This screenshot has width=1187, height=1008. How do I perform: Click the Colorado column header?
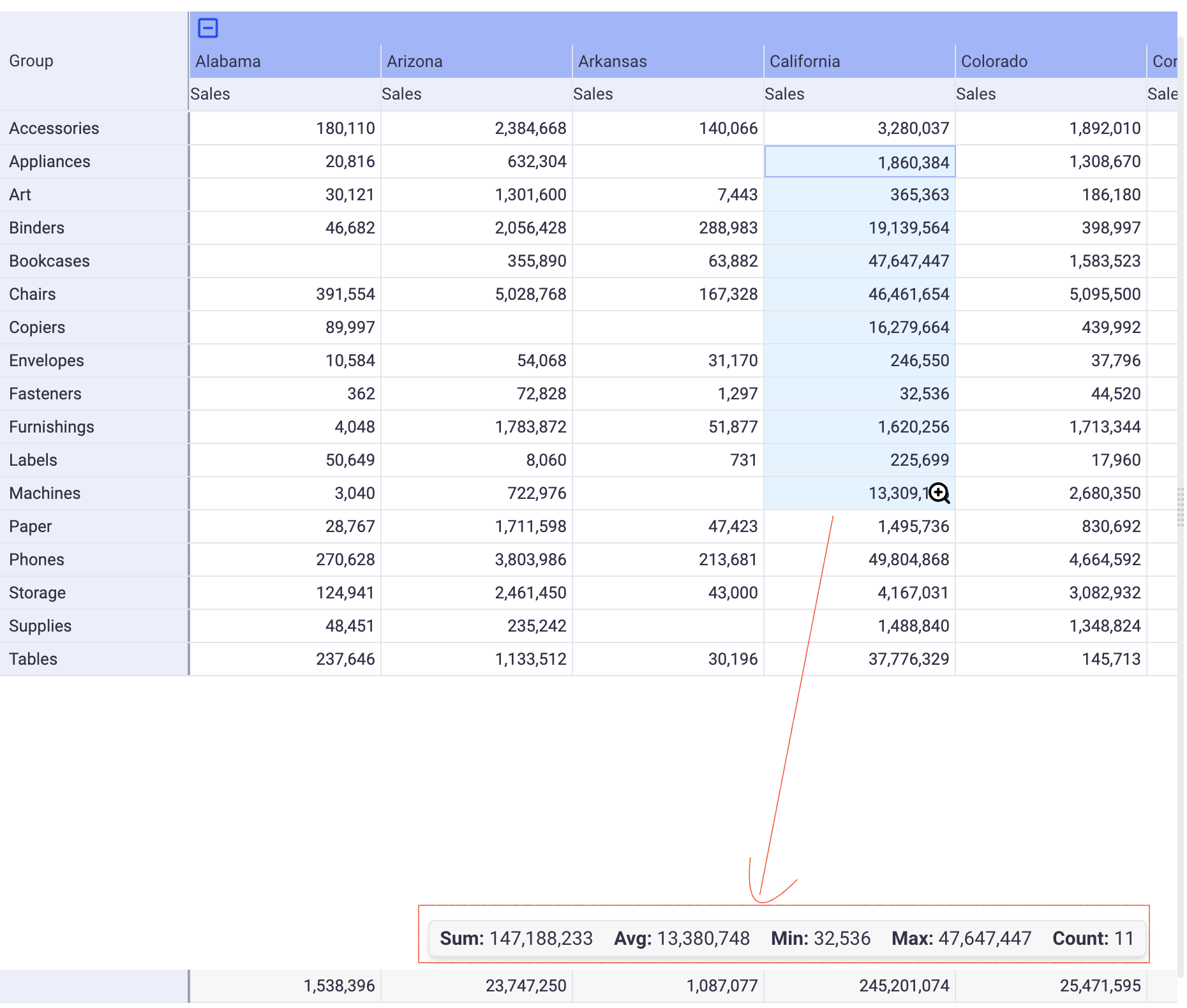point(994,62)
